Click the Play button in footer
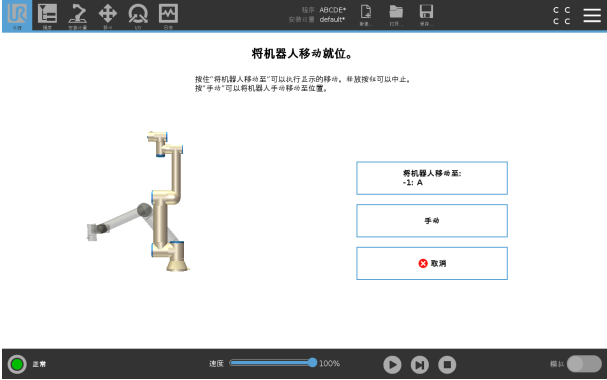Image resolution: width=607 pixels, height=380 pixels. point(392,365)
